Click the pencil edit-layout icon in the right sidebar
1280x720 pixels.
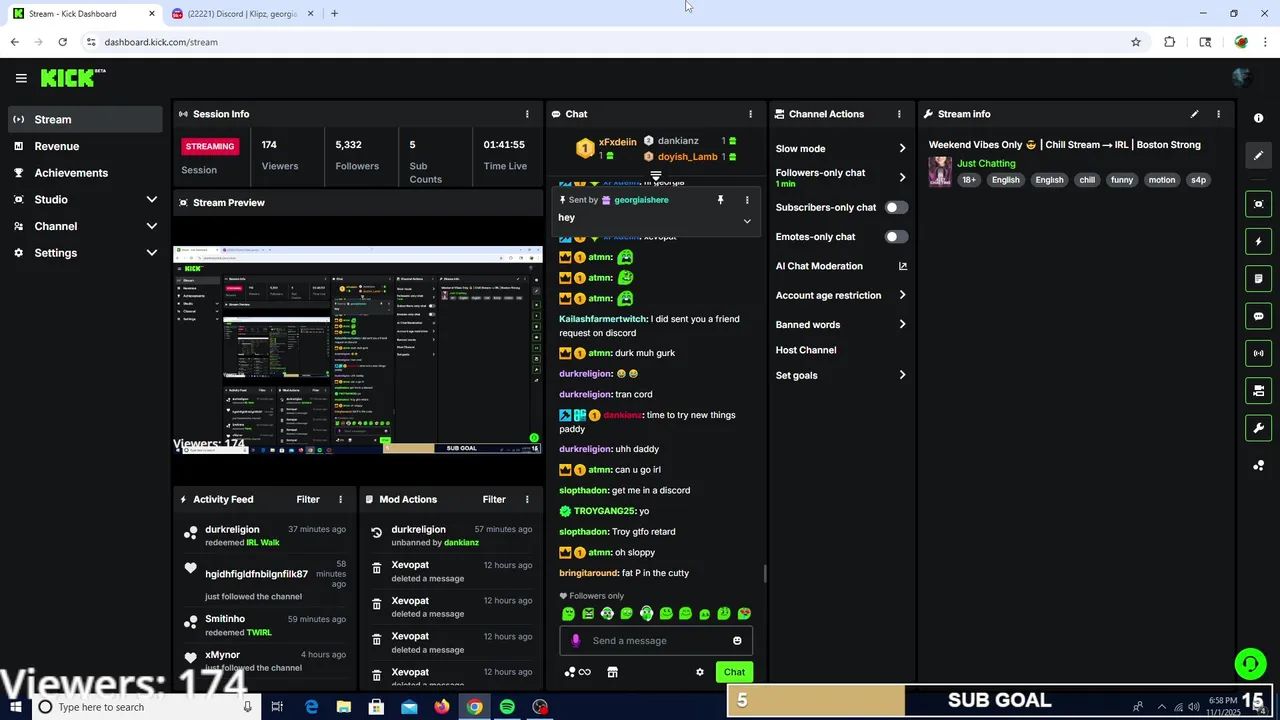(x=1258, y=156)
